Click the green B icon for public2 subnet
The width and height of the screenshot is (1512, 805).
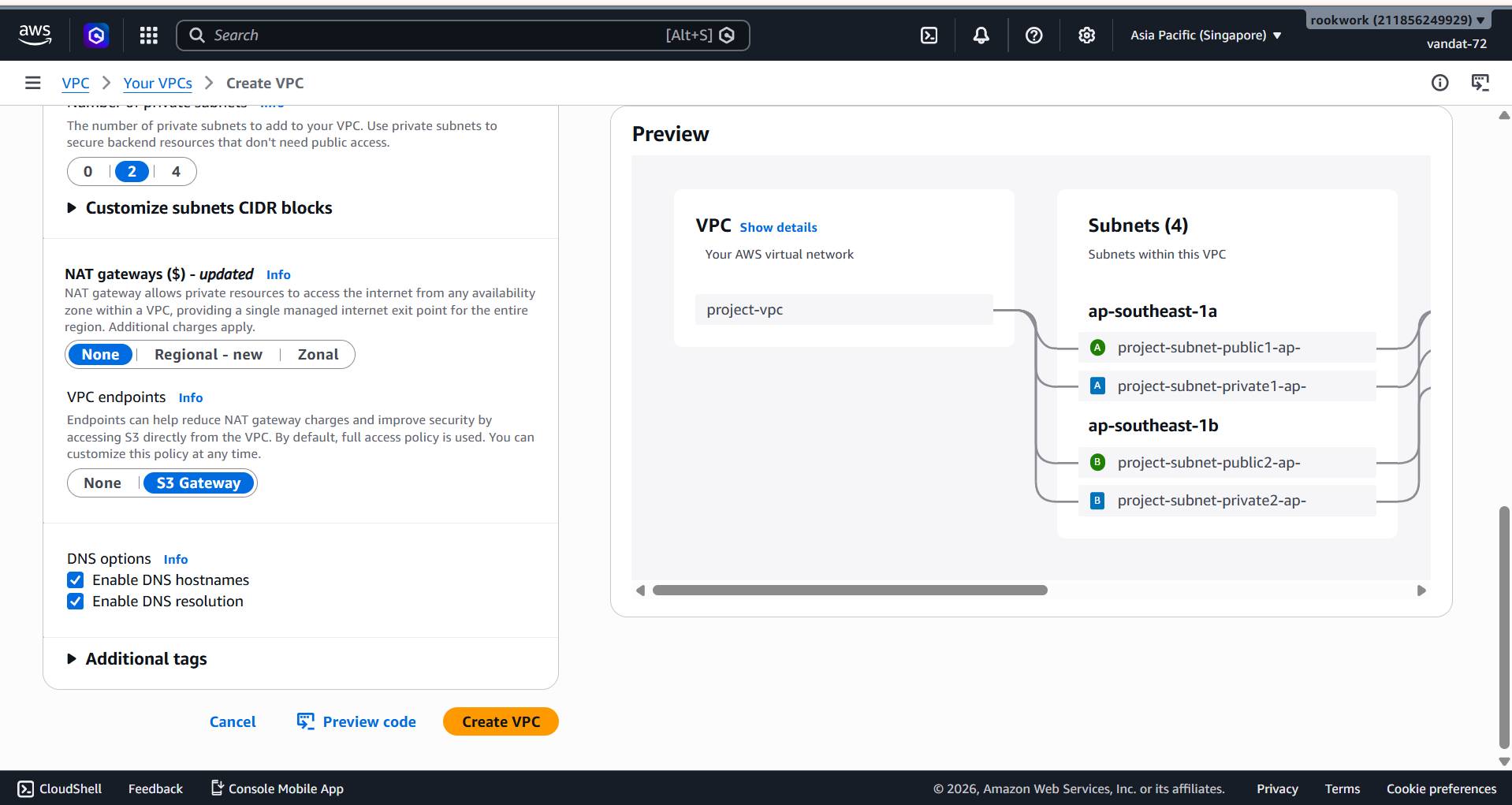[x=1097, y=462]
